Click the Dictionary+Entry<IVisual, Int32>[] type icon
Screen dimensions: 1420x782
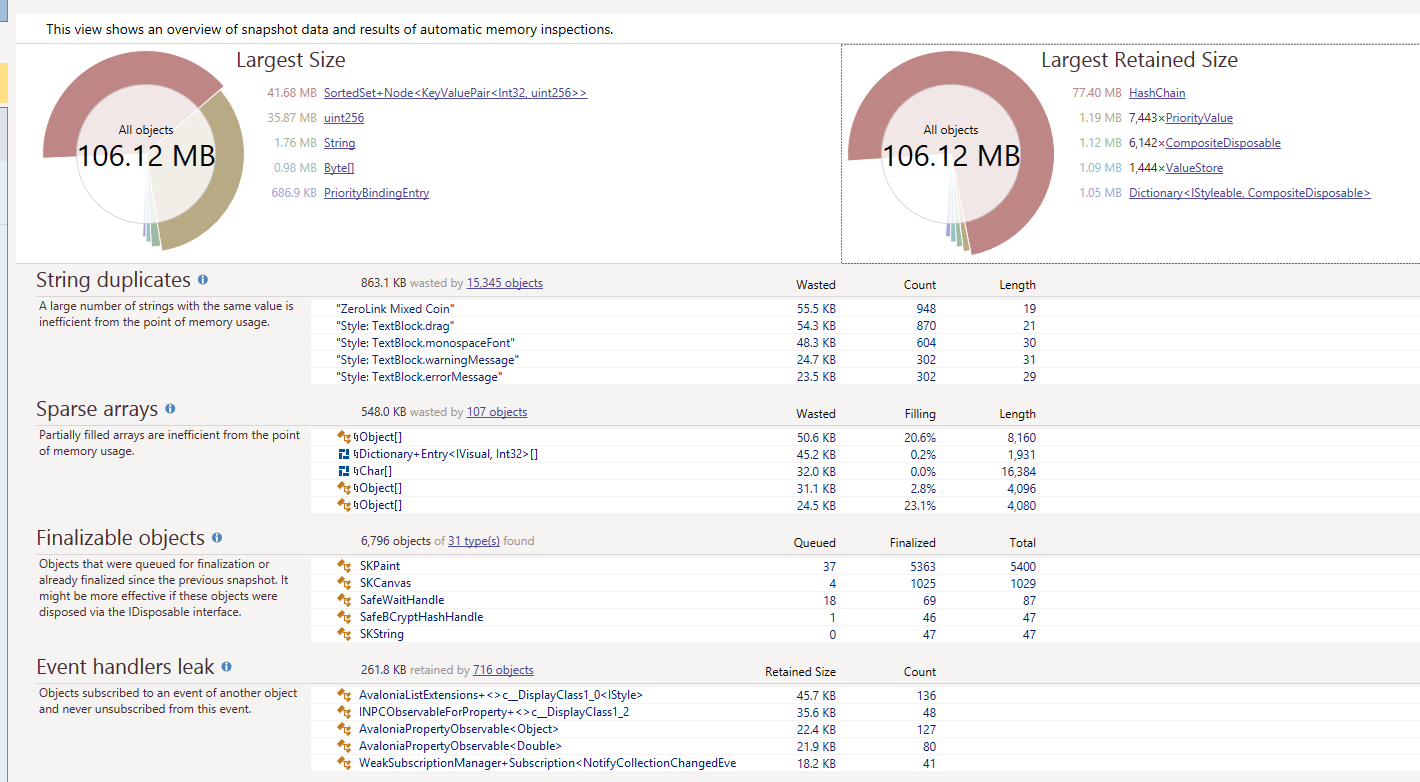[344, 454]
